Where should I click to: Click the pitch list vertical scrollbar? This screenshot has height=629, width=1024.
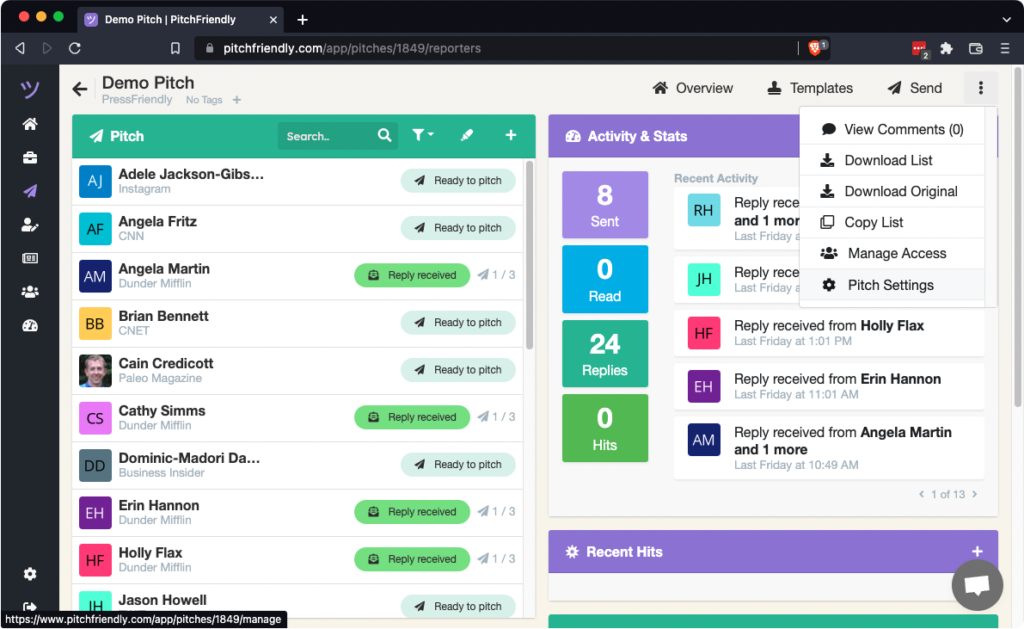tap(528, 260)
